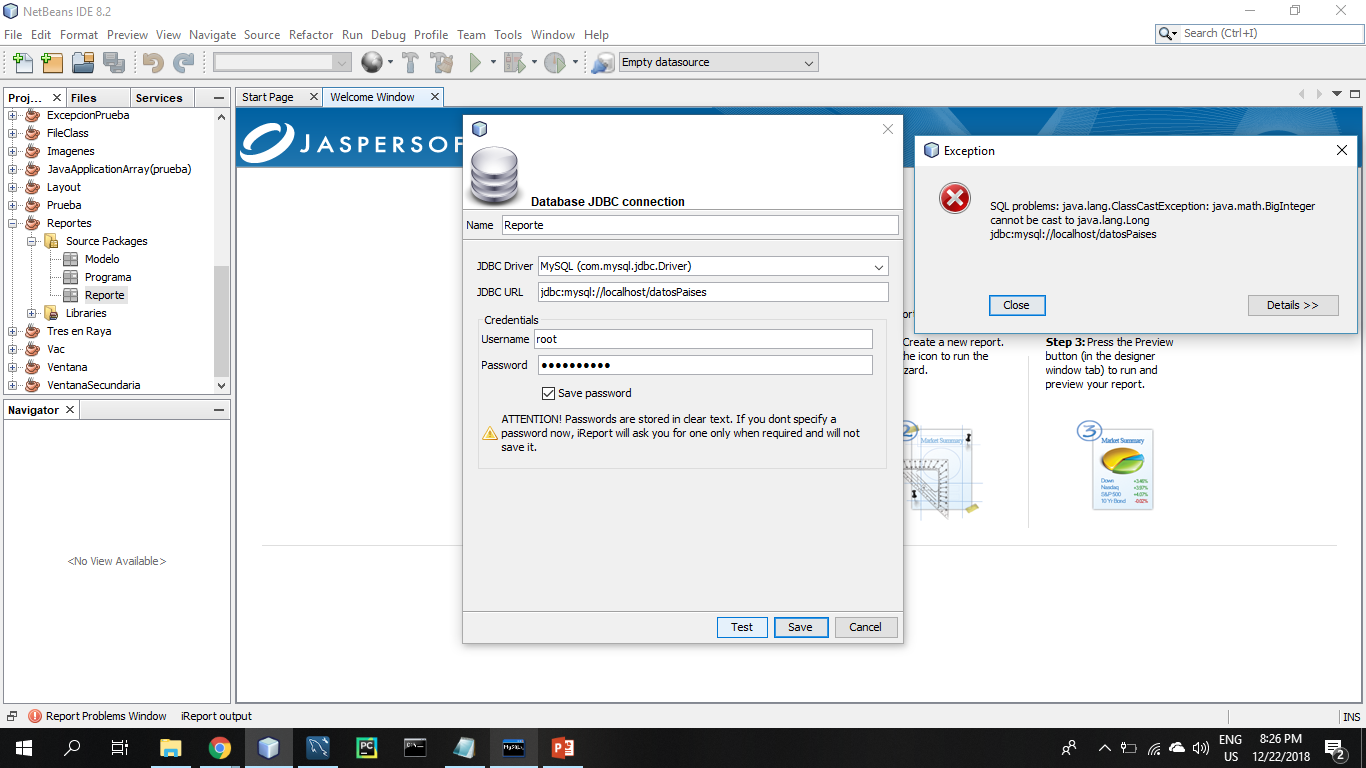Open PyCharm from the taskbar
This screenshot has height=768, width=1366.
pos(367,748)
